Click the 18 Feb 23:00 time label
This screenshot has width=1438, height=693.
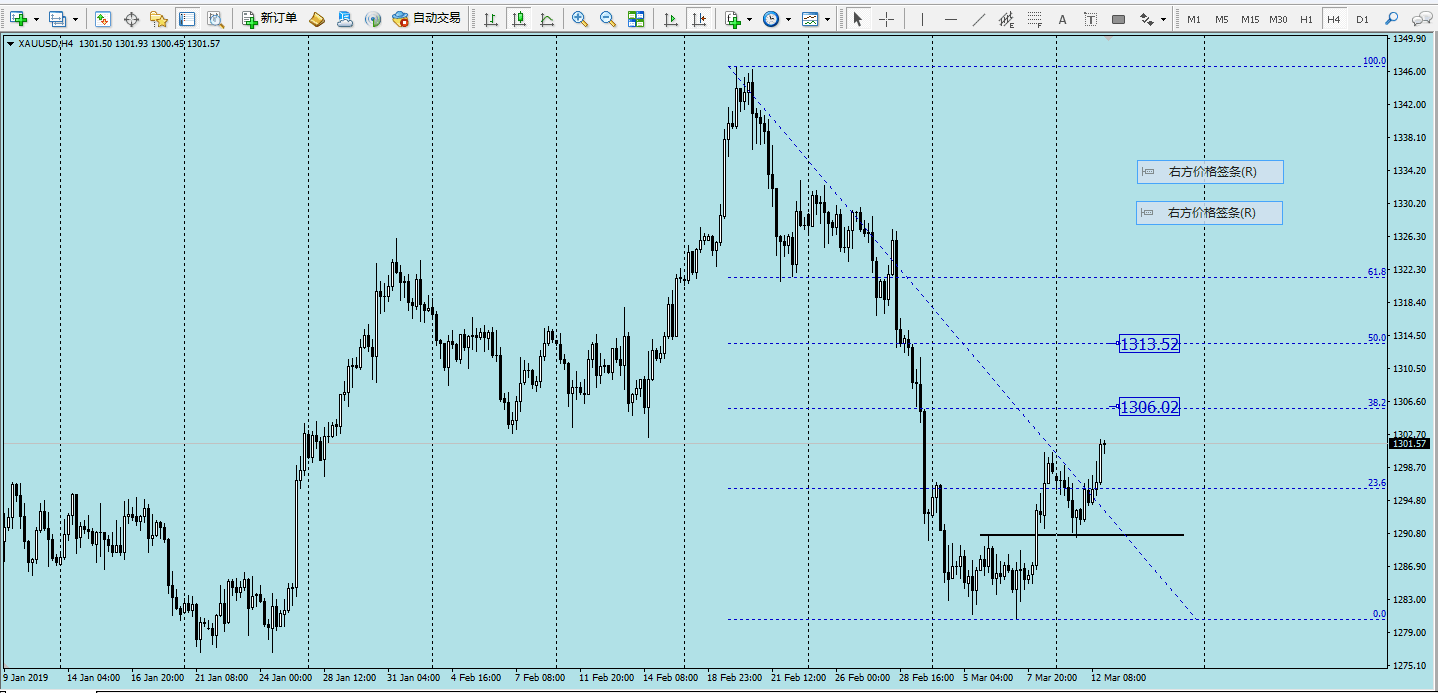coord(736,677)
